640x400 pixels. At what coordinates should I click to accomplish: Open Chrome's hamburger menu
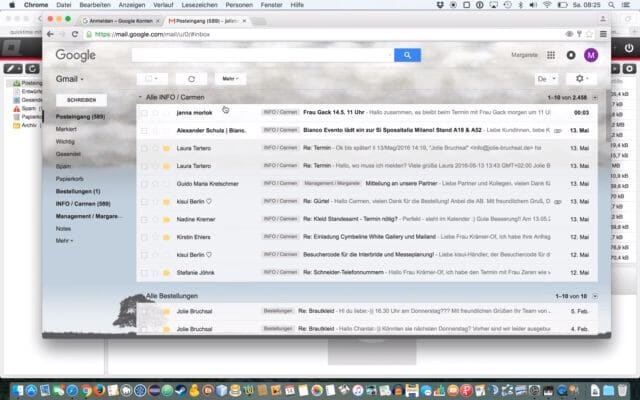point(603,34)
